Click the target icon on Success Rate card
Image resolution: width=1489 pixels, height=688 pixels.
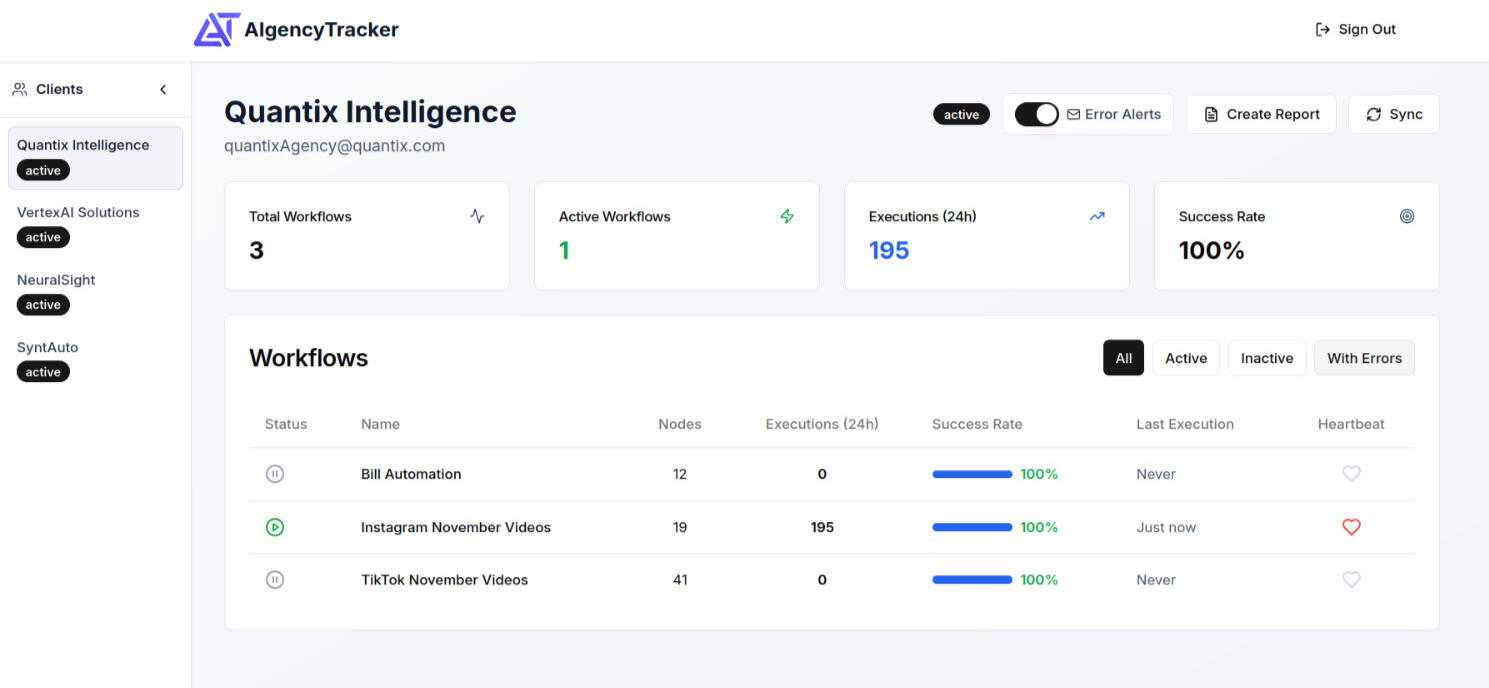pos(1408,215)
